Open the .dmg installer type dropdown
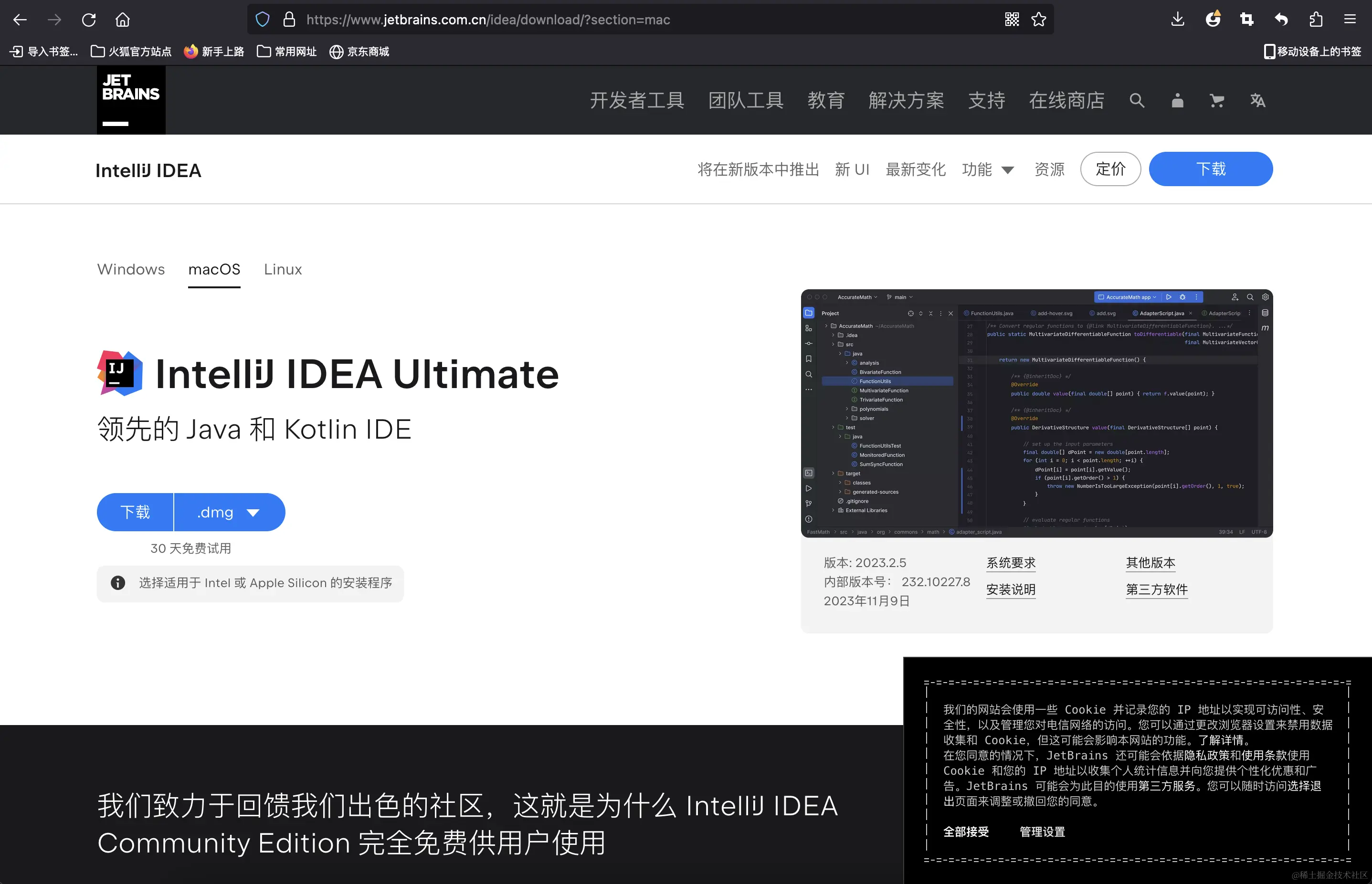The image size is (1372, 884). tap(229, 512)
